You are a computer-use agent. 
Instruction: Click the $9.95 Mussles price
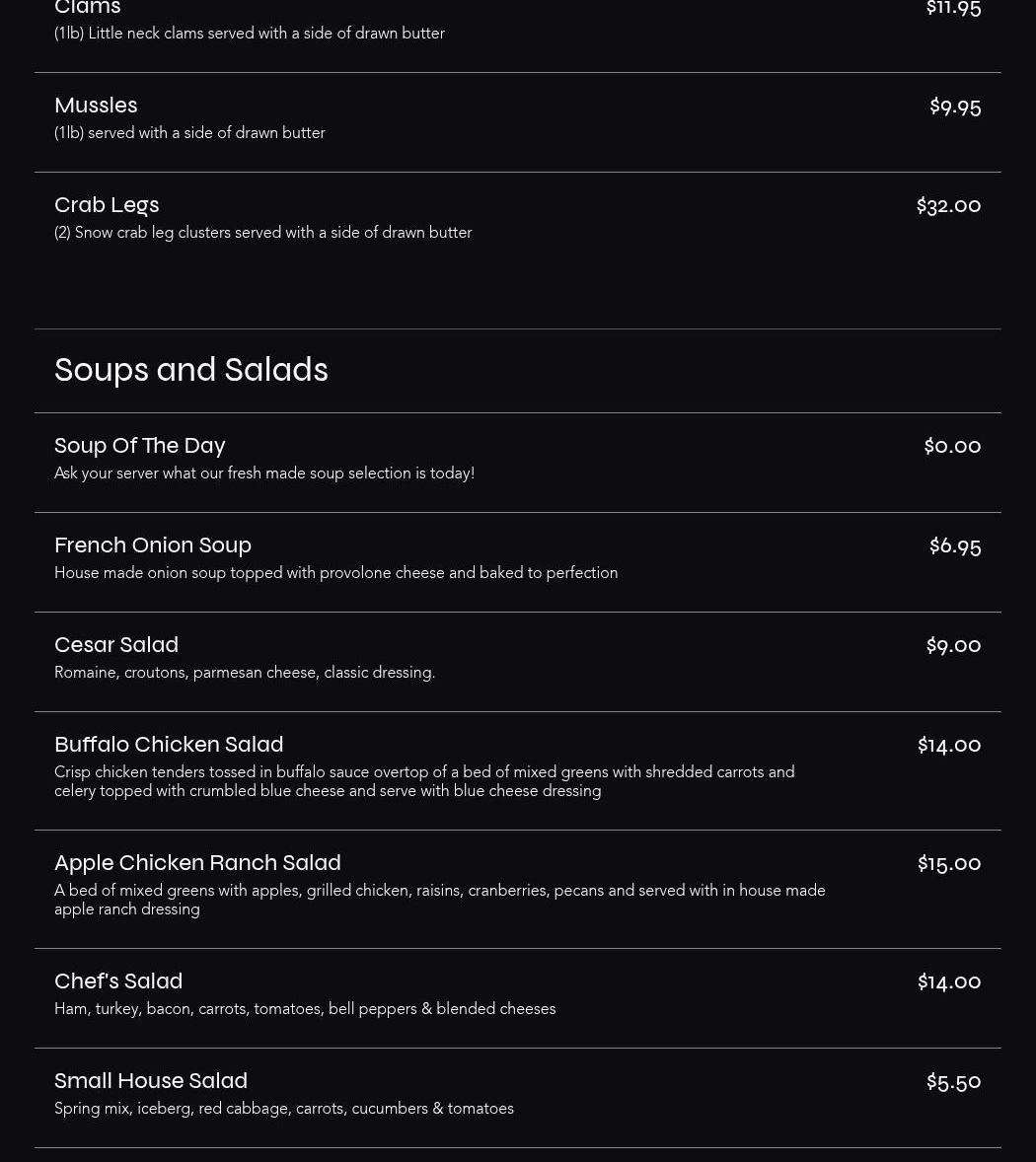pyautogui.click(x=955, y=106)
